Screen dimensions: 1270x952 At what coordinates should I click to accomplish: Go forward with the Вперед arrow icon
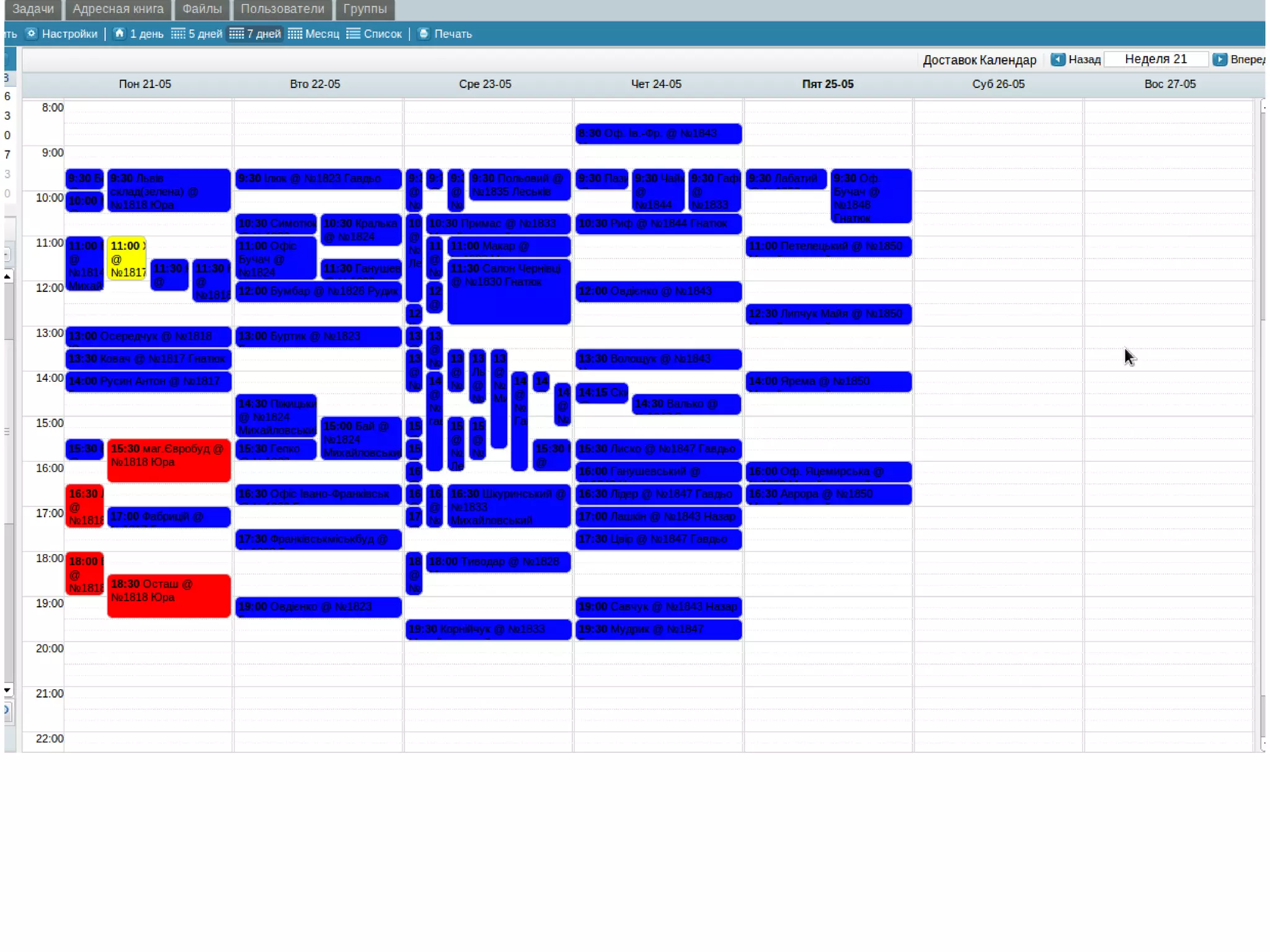coord(1219,59)
